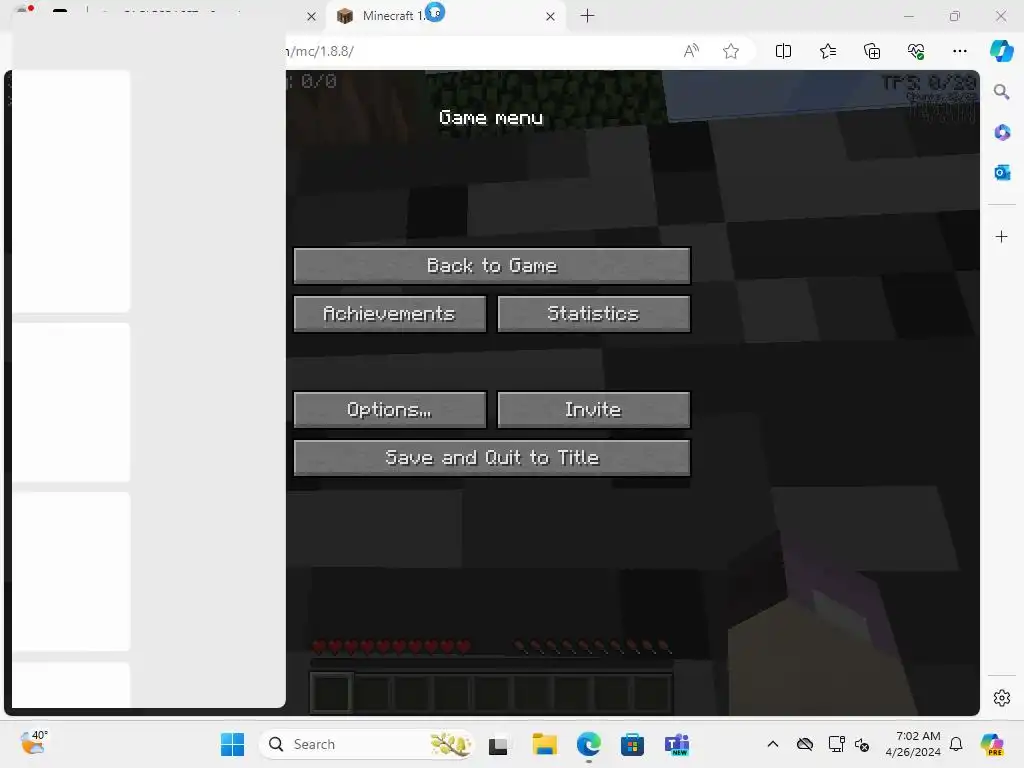Open the notifications bell

coord(956,744)
